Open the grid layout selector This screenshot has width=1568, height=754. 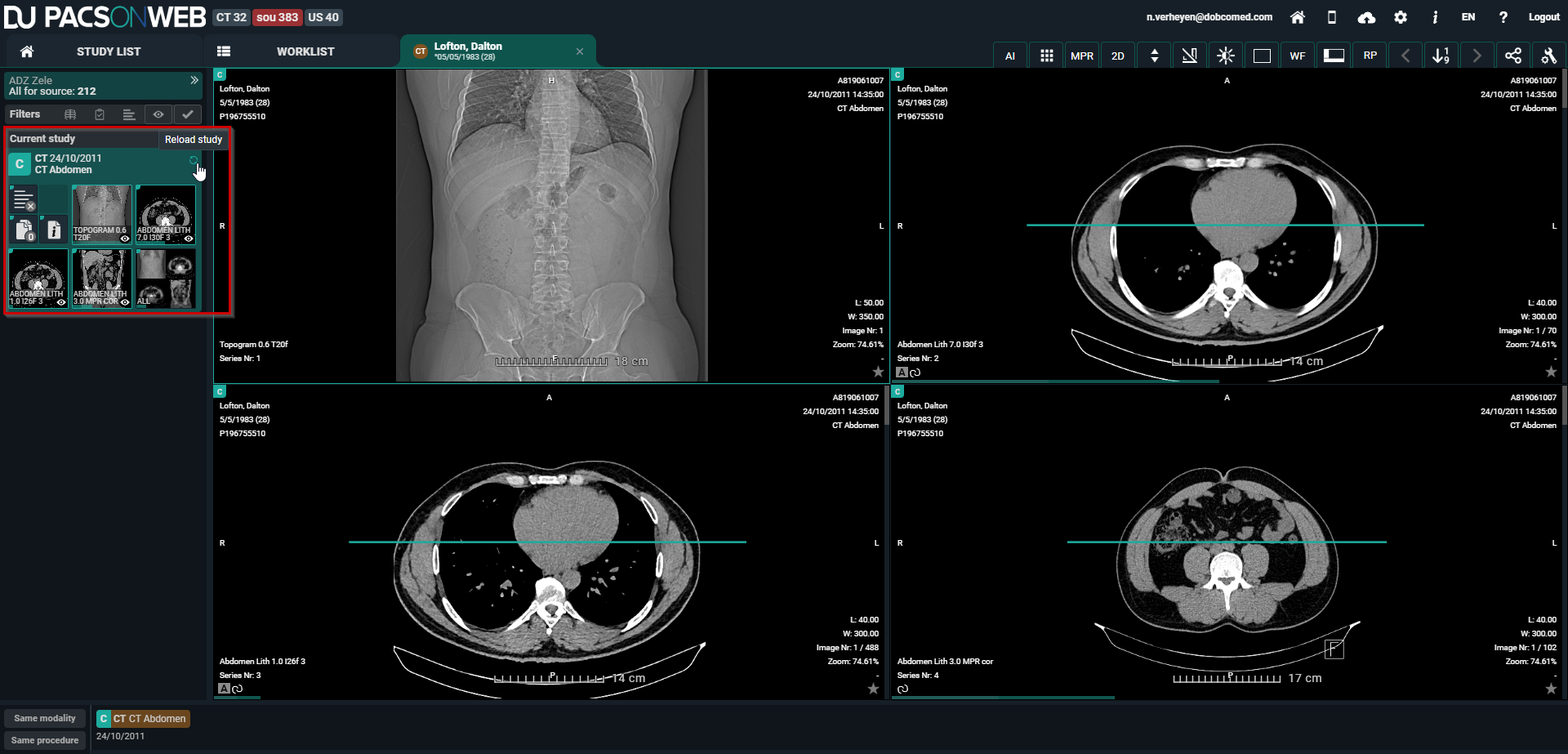1046,56
